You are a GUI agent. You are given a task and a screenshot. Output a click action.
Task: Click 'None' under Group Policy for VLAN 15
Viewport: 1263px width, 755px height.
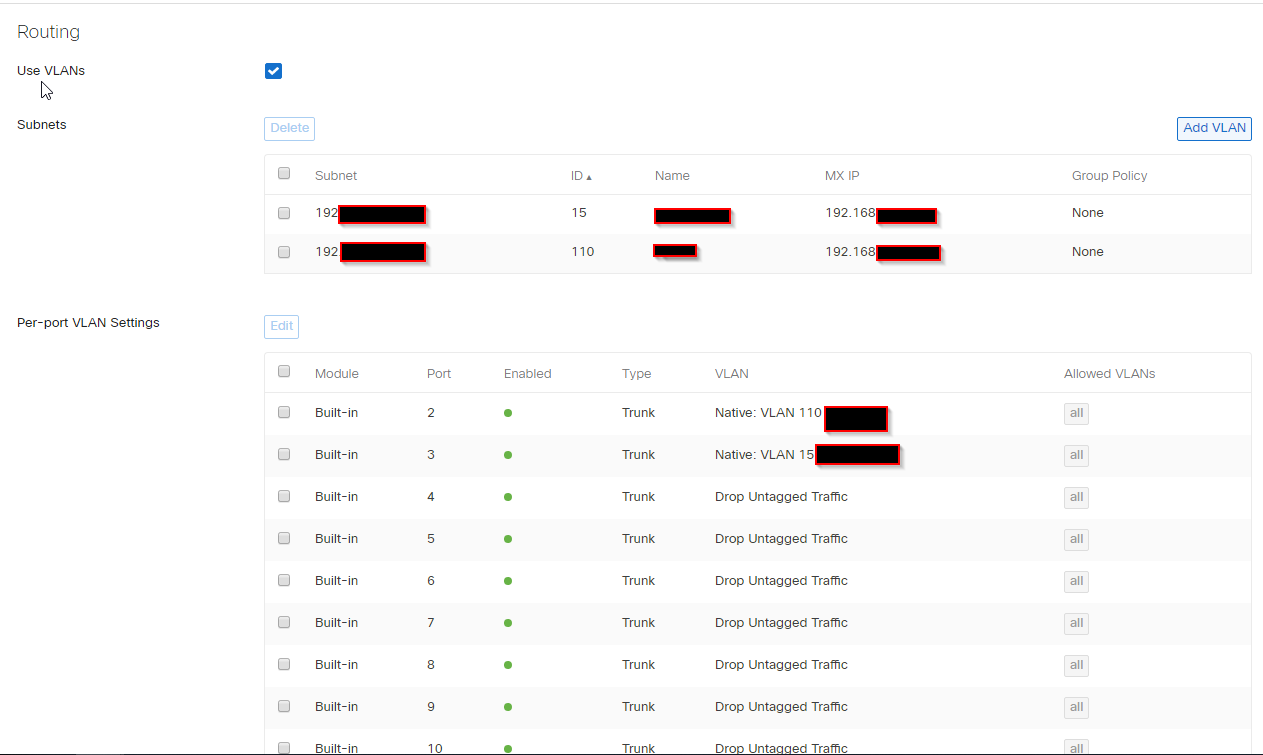tap(1087, 212)
